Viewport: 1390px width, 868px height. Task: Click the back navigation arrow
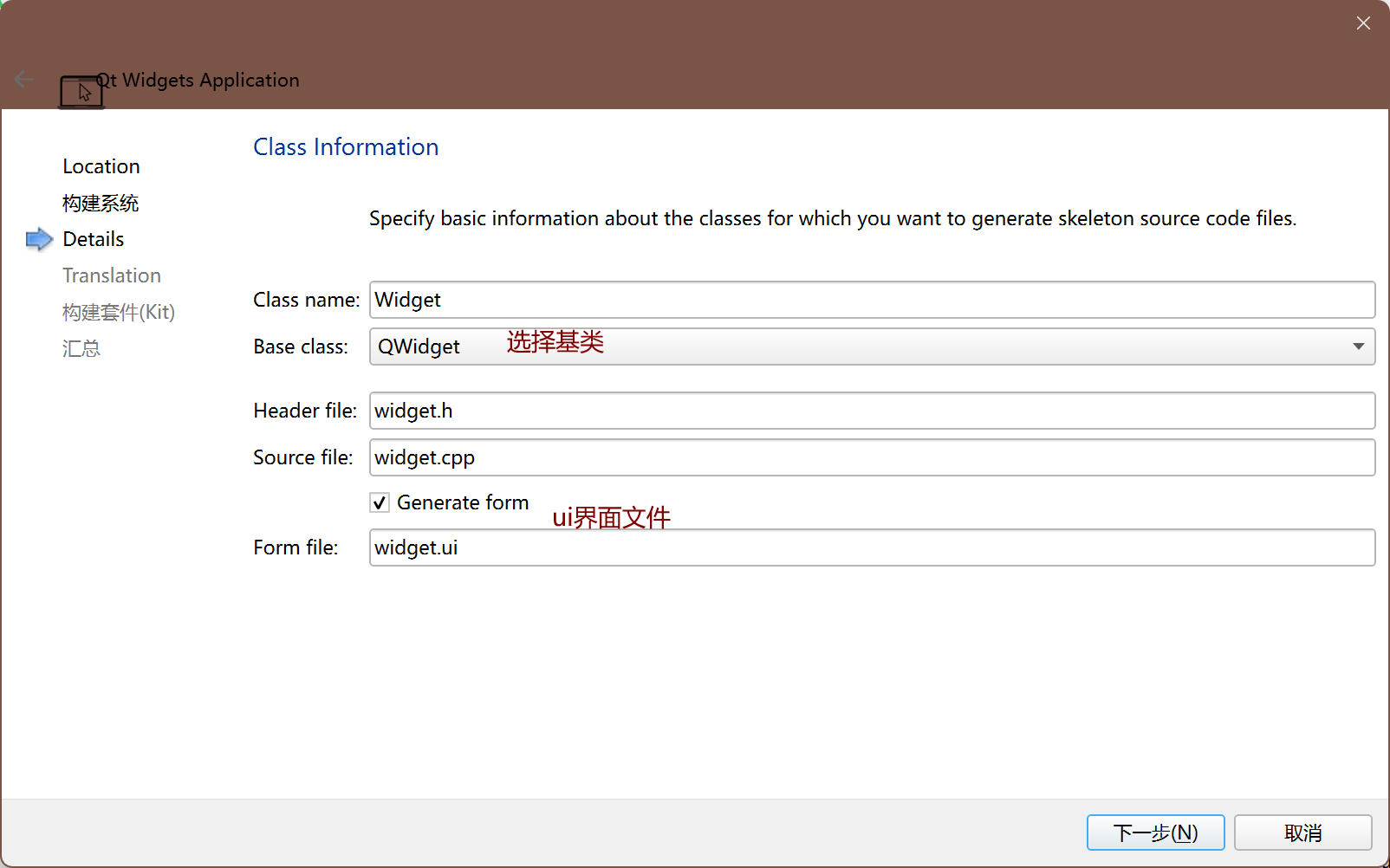coord(23,79)
